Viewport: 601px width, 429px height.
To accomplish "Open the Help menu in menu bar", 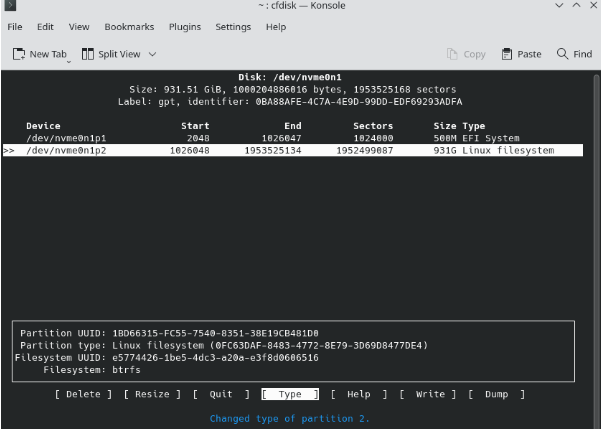I will 276,27.
